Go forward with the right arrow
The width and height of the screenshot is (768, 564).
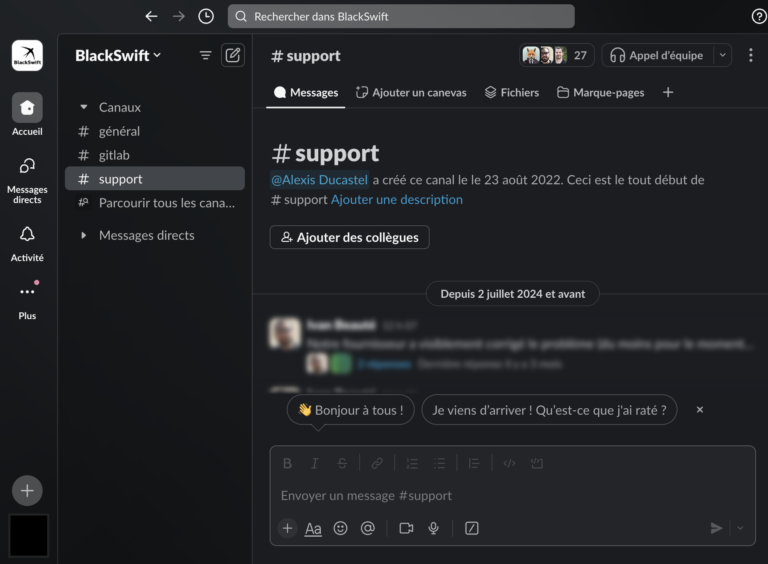point(179,17)
